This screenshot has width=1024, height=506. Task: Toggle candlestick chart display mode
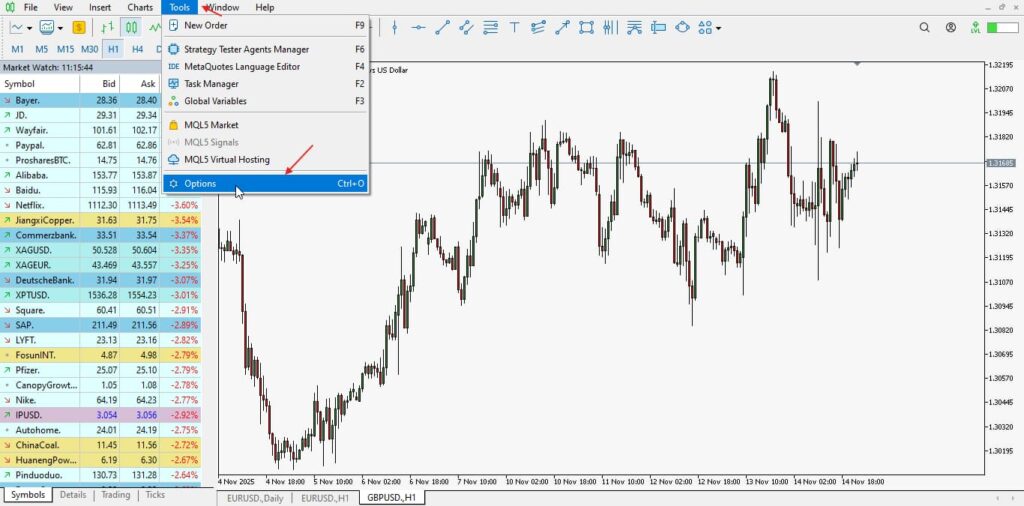click(x=130, y=27)
